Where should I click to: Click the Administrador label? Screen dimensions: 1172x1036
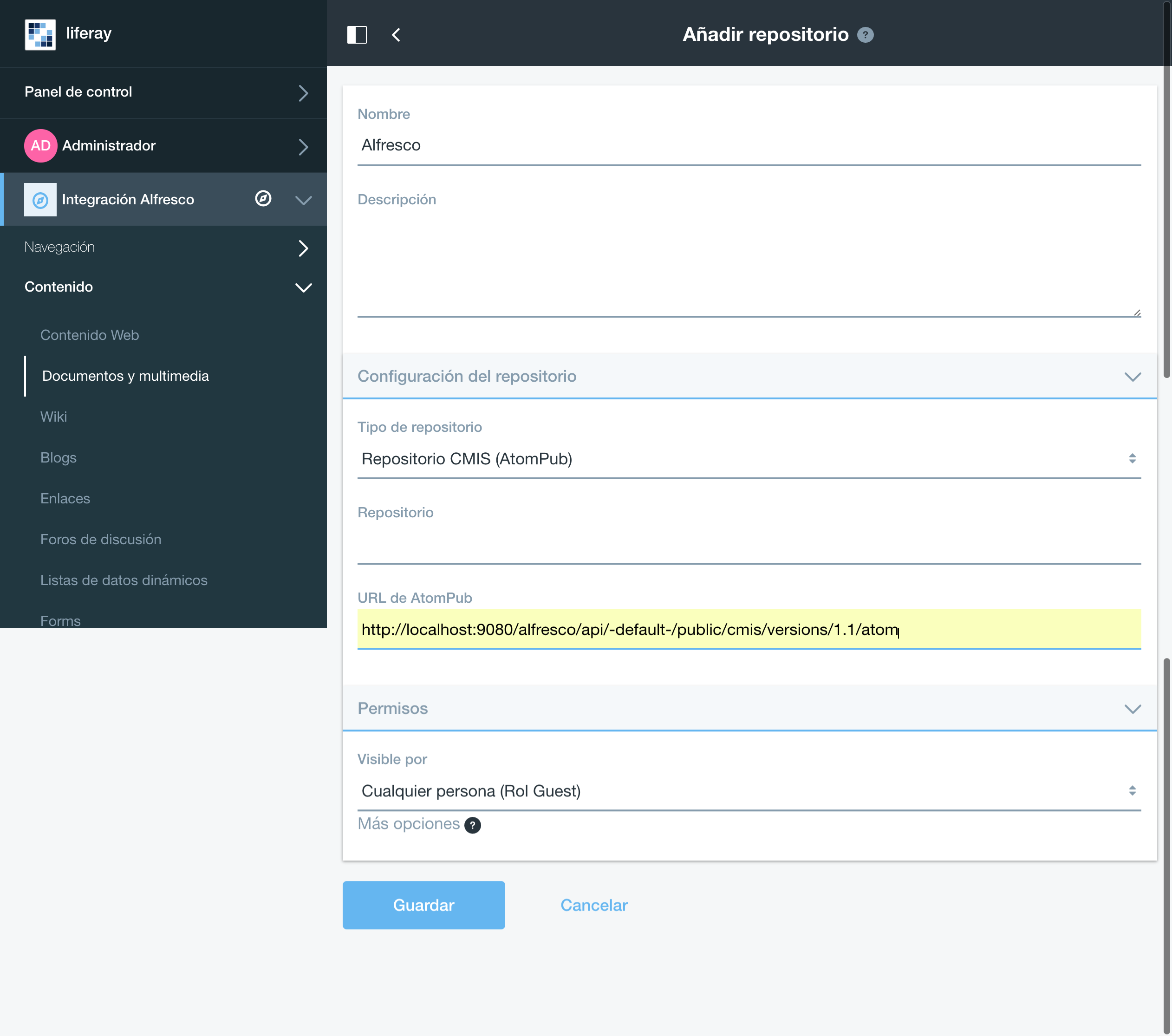(x=109, y=146)
